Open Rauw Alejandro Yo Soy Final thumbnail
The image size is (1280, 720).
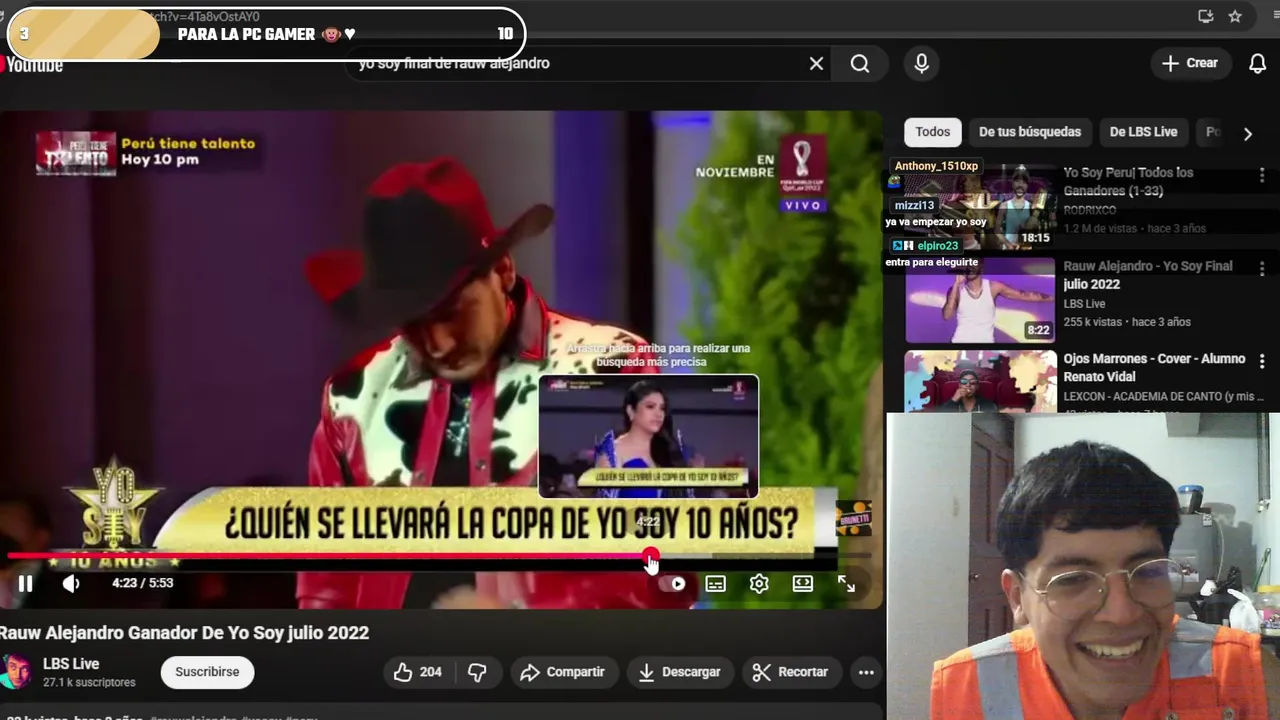tap(980, 300)
